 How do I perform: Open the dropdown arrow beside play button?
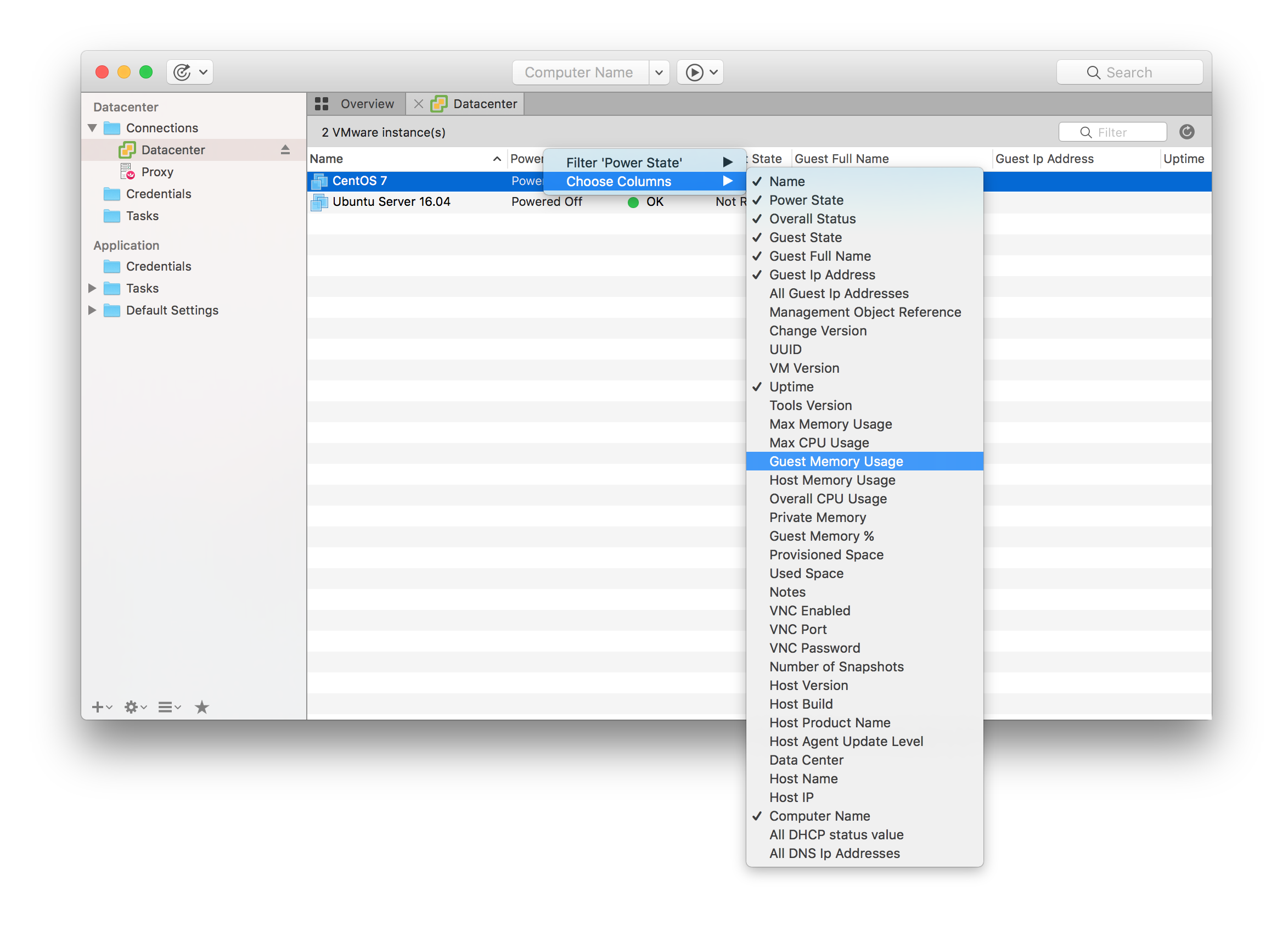714,72
